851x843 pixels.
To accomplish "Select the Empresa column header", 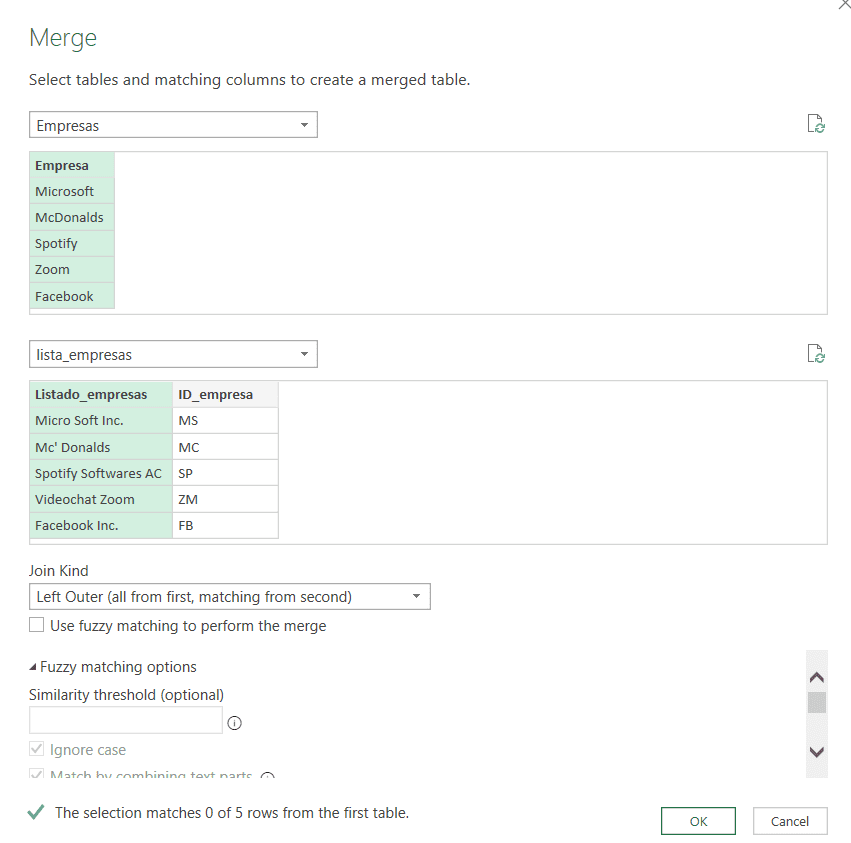I will point(72,166).
